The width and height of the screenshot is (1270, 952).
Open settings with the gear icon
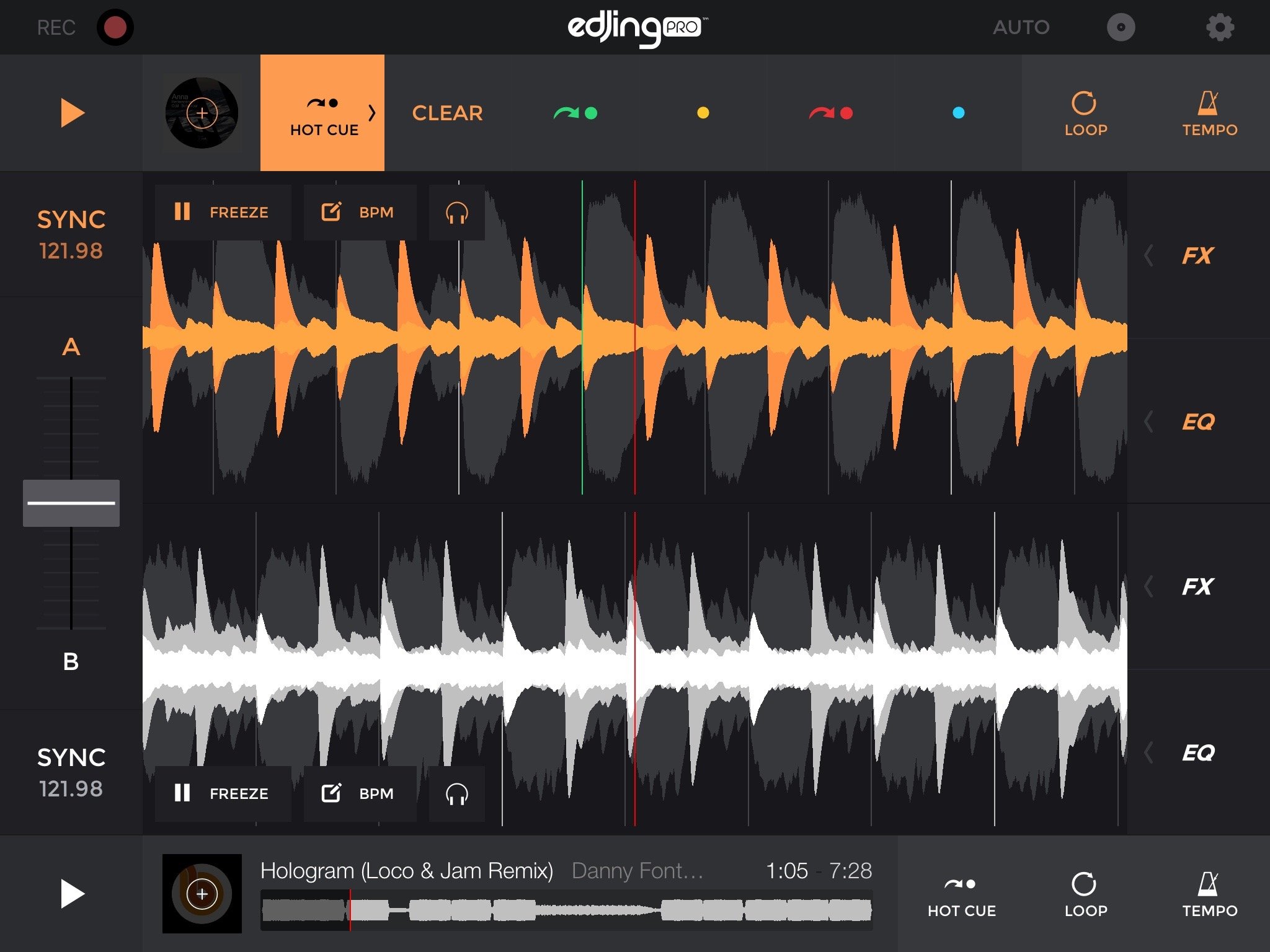point(1220,28)
